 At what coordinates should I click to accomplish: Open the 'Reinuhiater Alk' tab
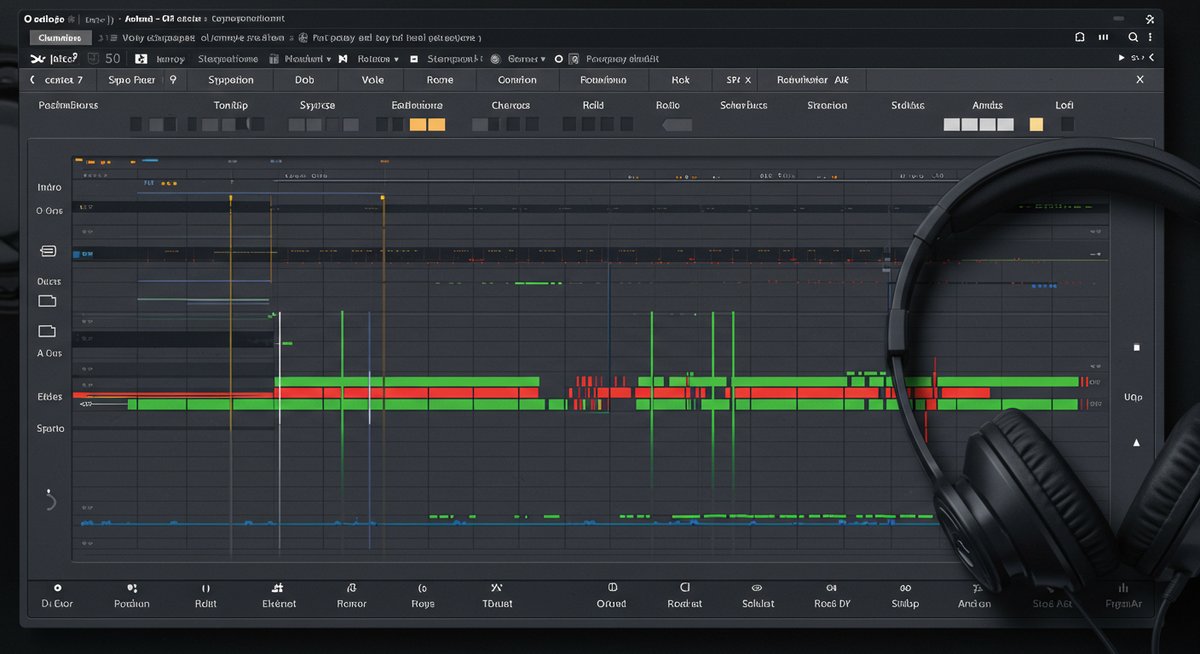pyautogui.click(x=812, y=80)
